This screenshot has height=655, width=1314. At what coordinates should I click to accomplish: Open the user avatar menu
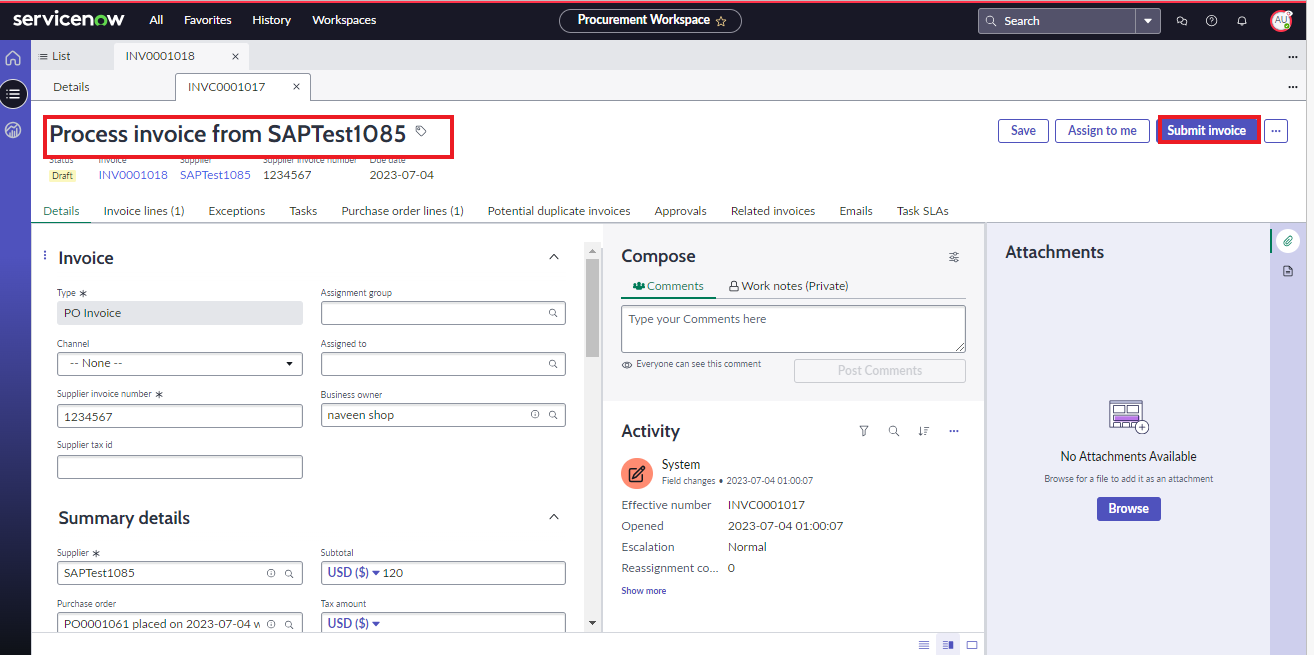tap(1281, 20)
